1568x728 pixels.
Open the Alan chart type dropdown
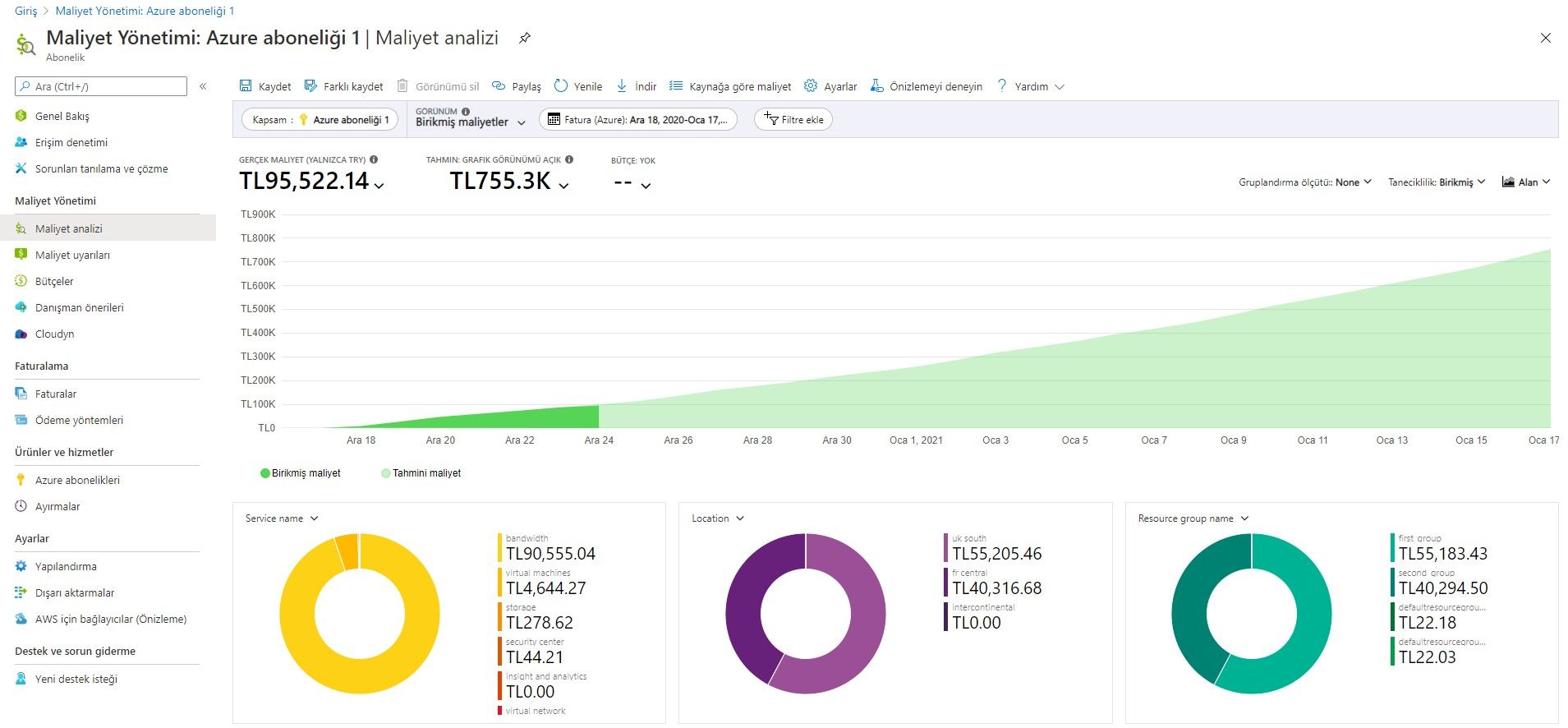pyautogui.click(x=1525, y=182)
